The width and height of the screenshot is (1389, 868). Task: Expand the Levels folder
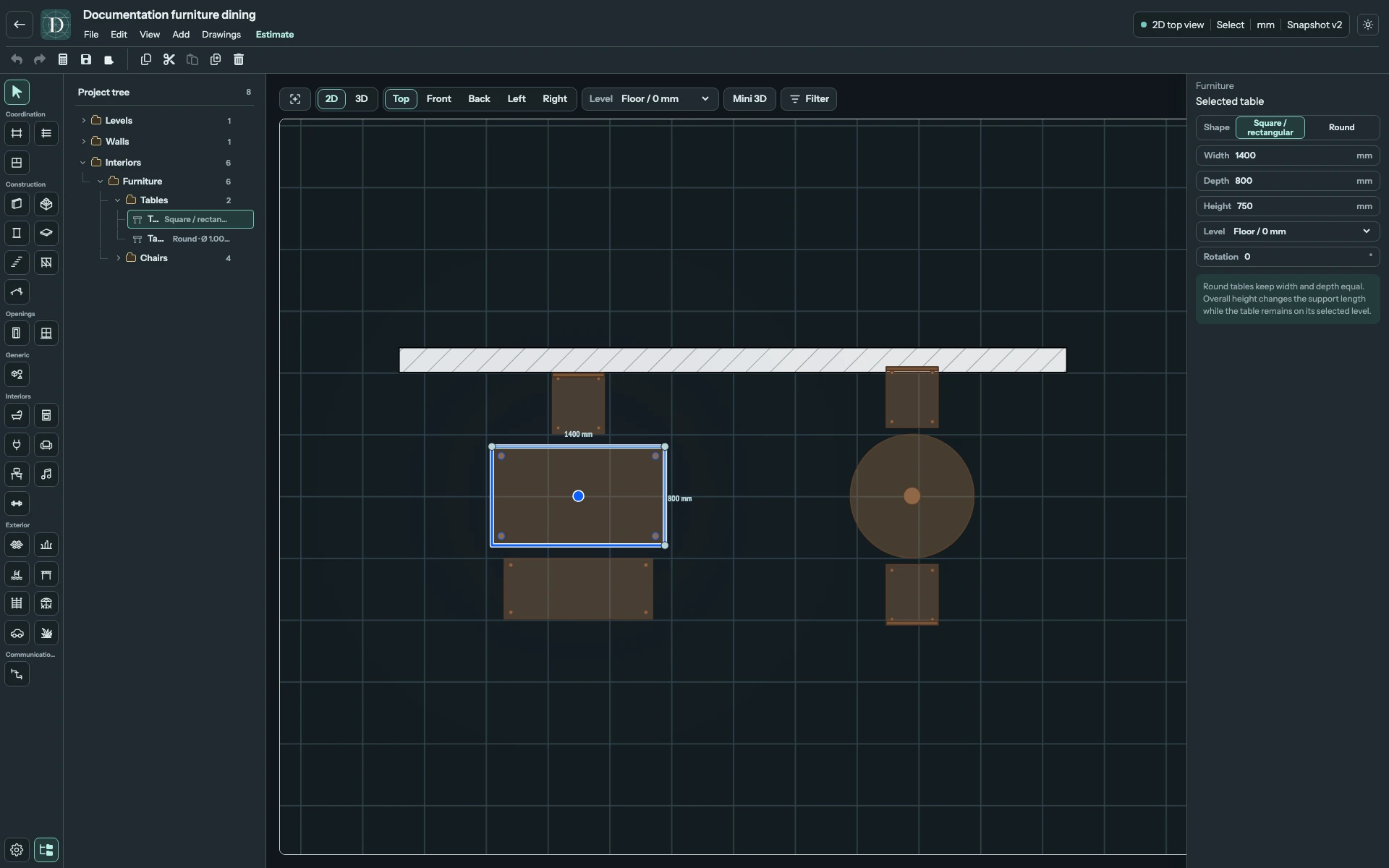[x=83, y=121]
